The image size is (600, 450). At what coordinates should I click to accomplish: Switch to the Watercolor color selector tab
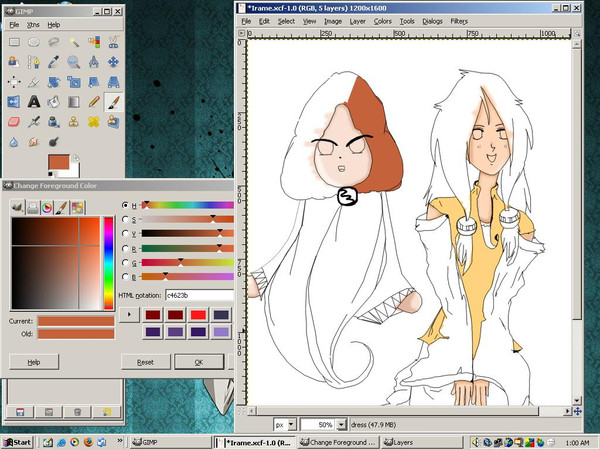[62, 207]
